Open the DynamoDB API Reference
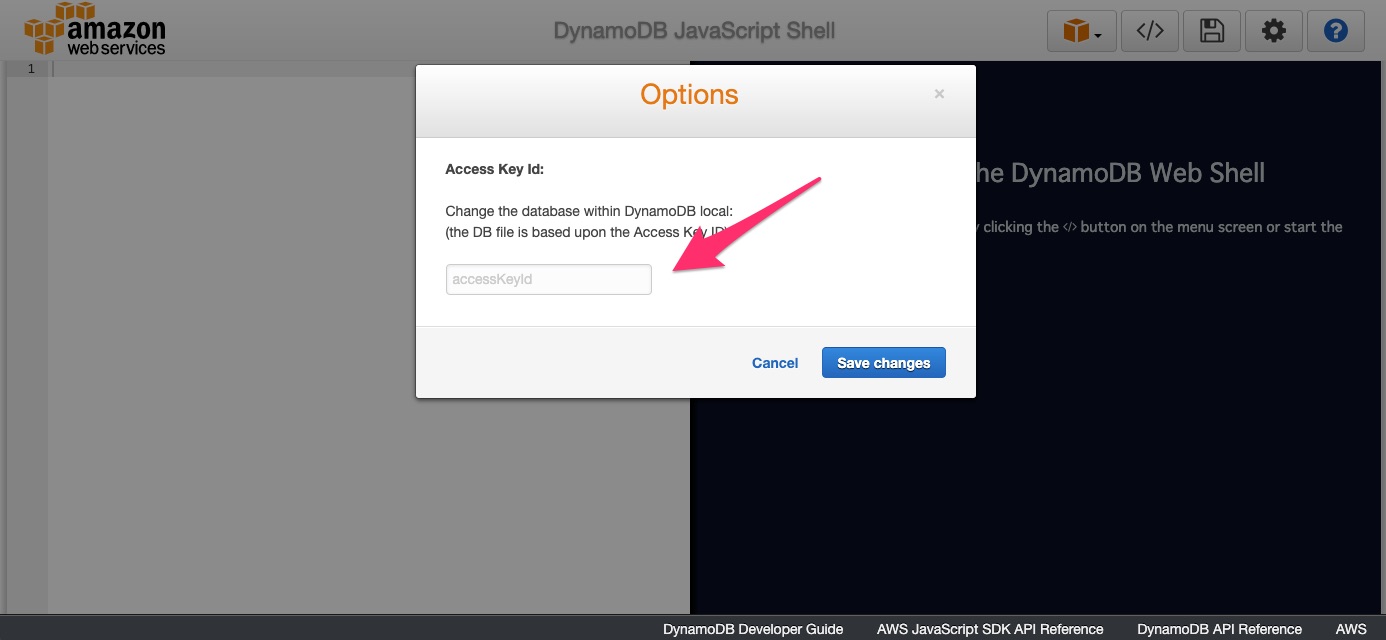The width and height of the screenshot is (1386, 640). coord(1219,629)
